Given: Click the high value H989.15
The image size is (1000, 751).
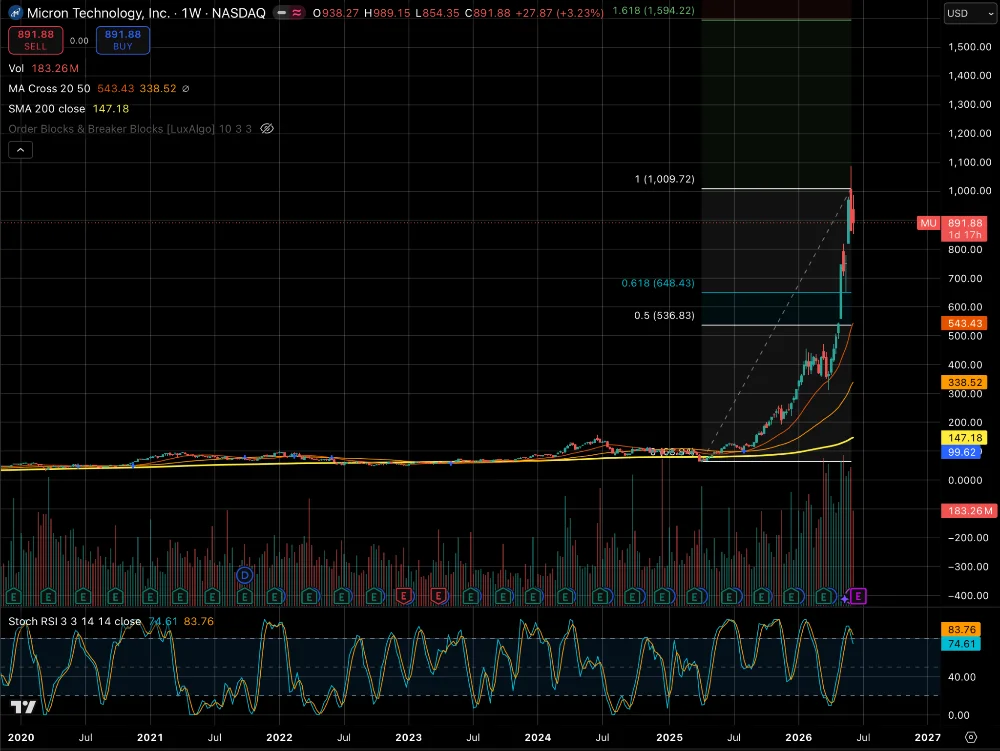Looking at the screenshot, I should click(x=386, y=13).
